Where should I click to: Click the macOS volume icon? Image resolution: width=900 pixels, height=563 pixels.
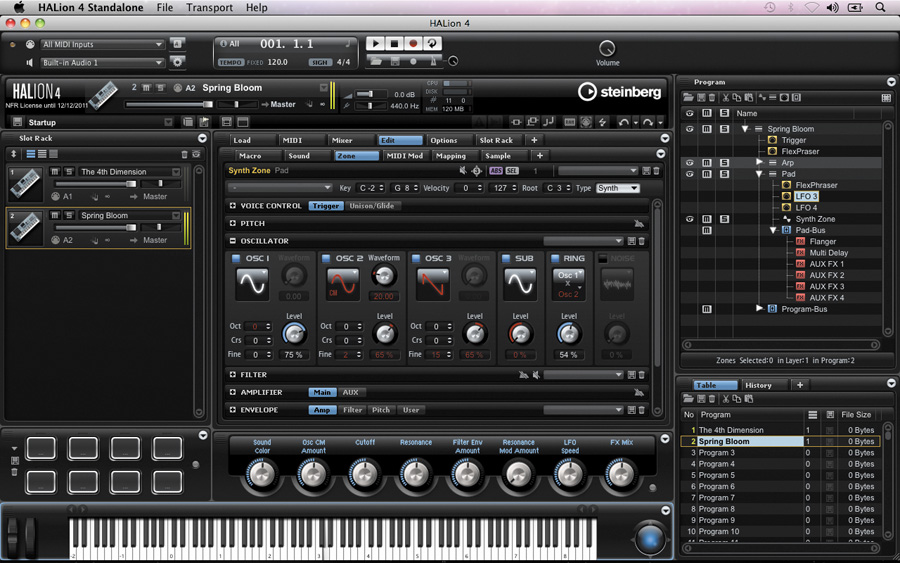pos(832,7)
